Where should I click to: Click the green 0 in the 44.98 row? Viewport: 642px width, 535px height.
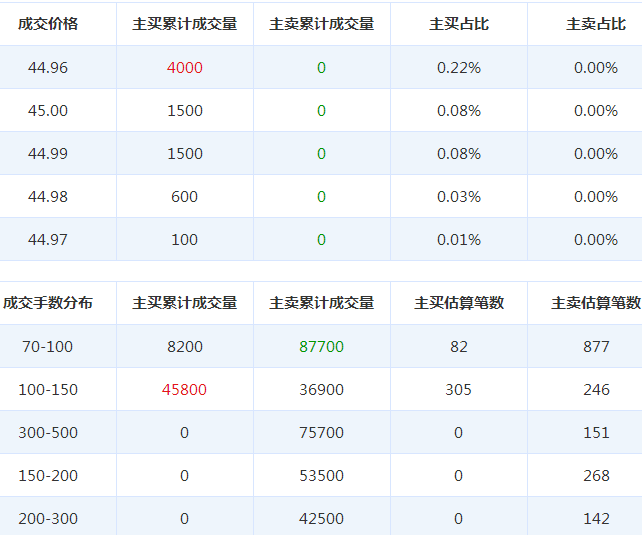pos(321,196)
